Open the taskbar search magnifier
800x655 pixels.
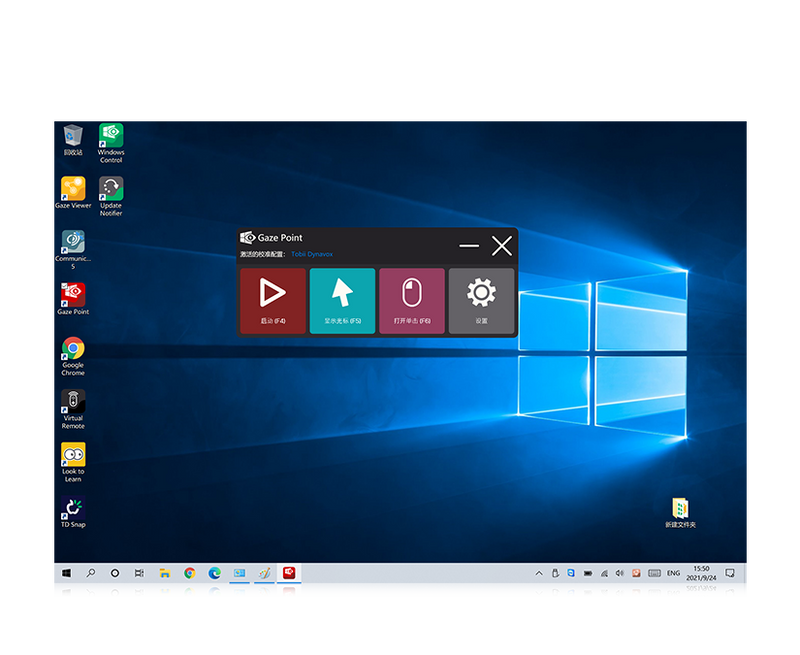tap(91, 573)
